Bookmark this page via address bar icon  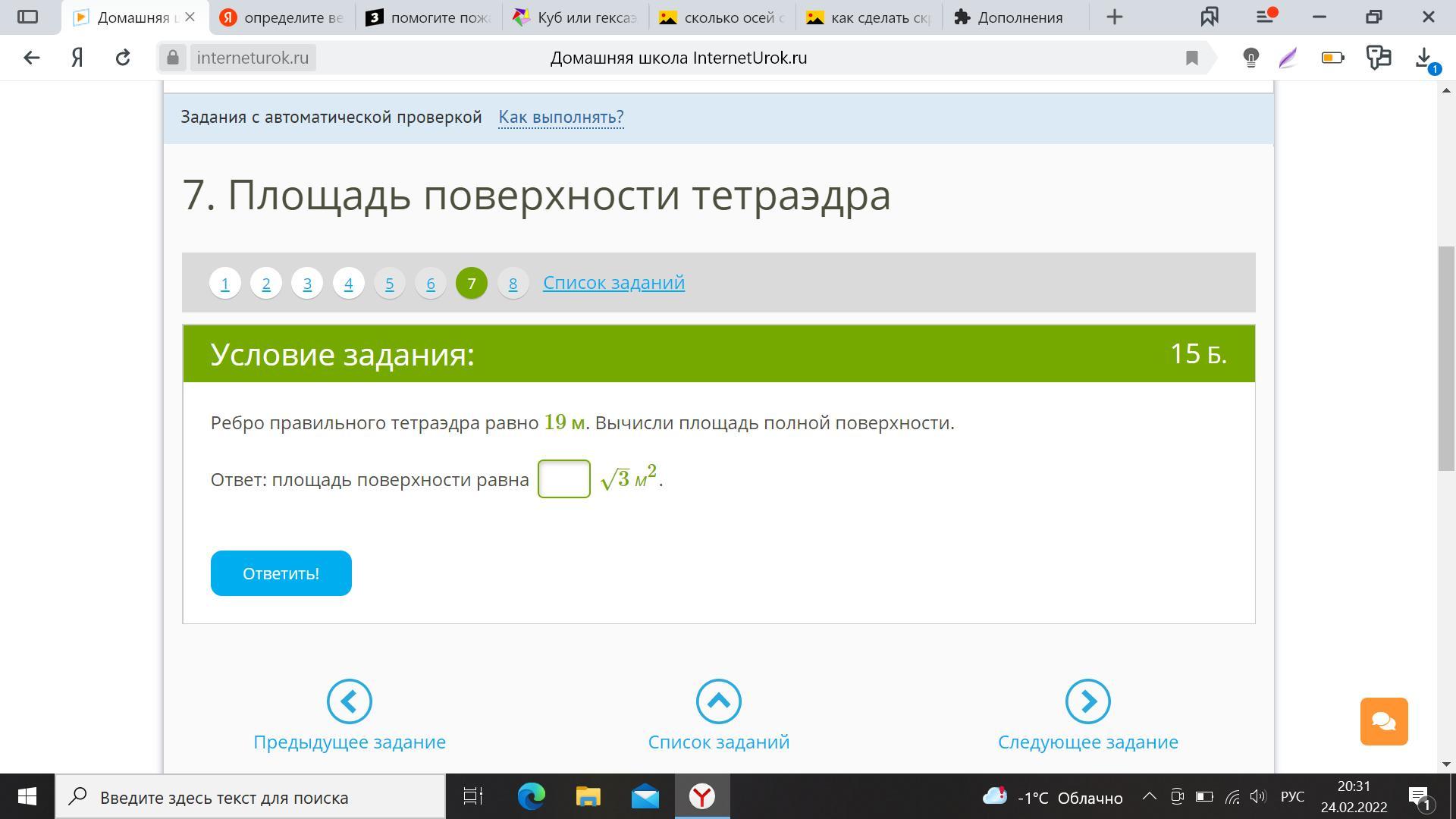click(x=1191, y=58)
